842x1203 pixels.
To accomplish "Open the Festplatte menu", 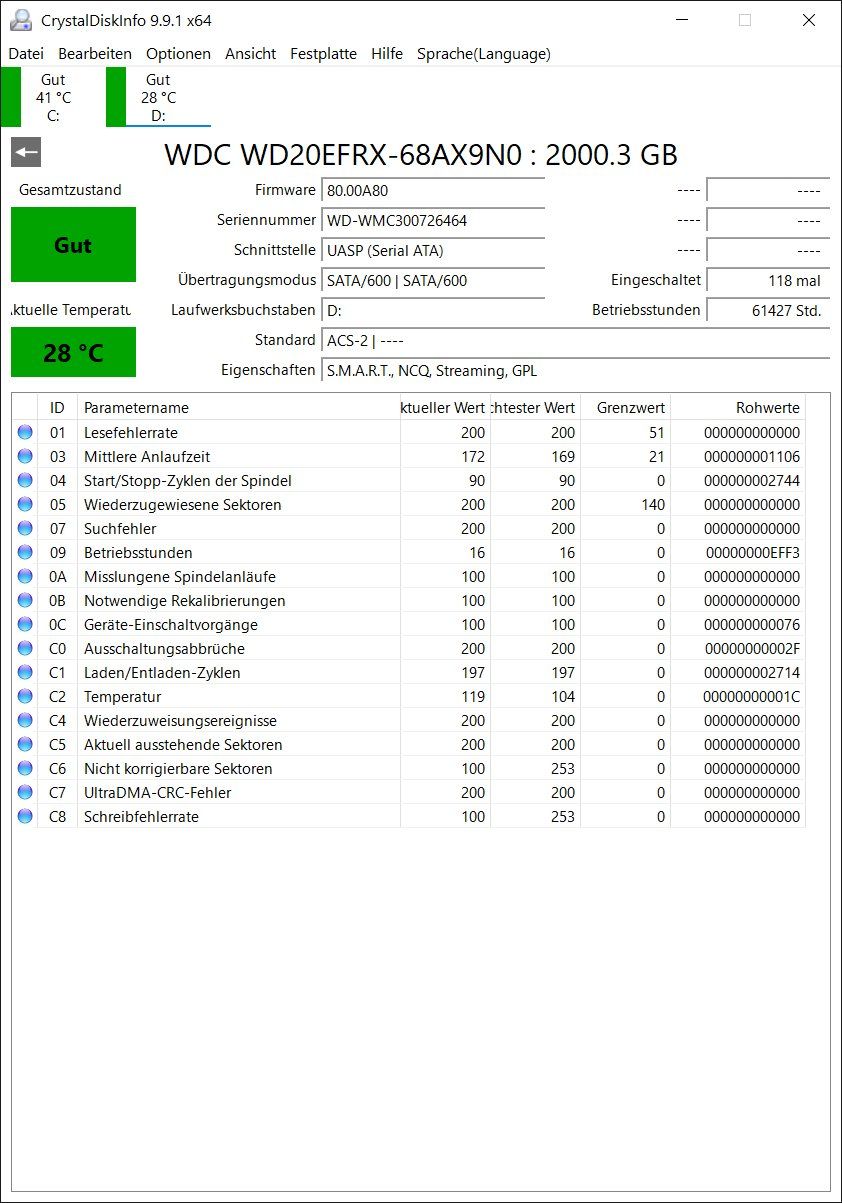I will pos(323,54).
